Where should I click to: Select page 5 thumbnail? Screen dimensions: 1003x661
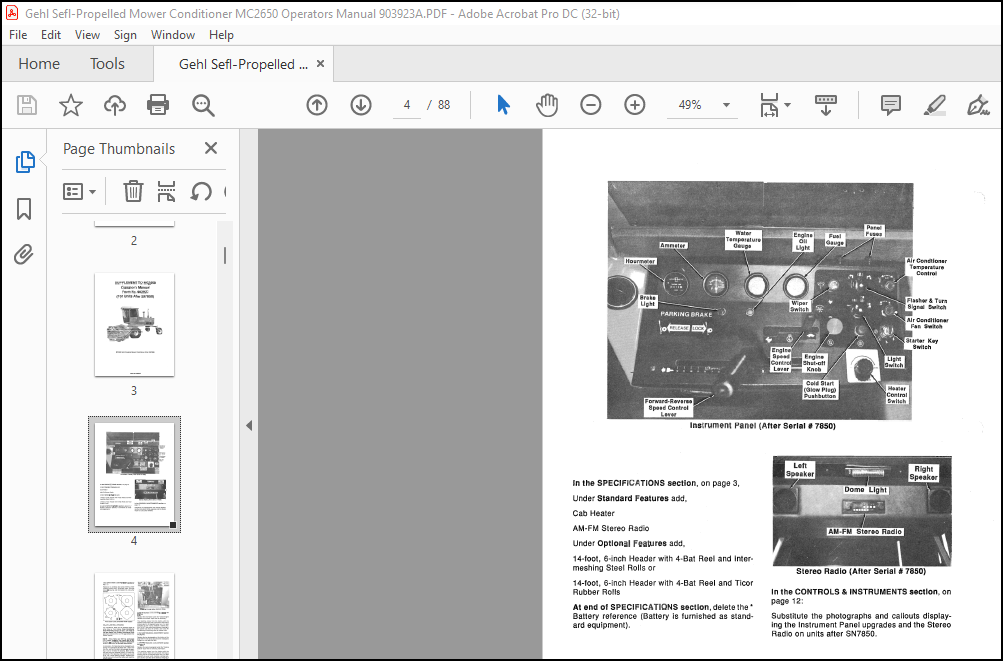[x=134, y=616]
